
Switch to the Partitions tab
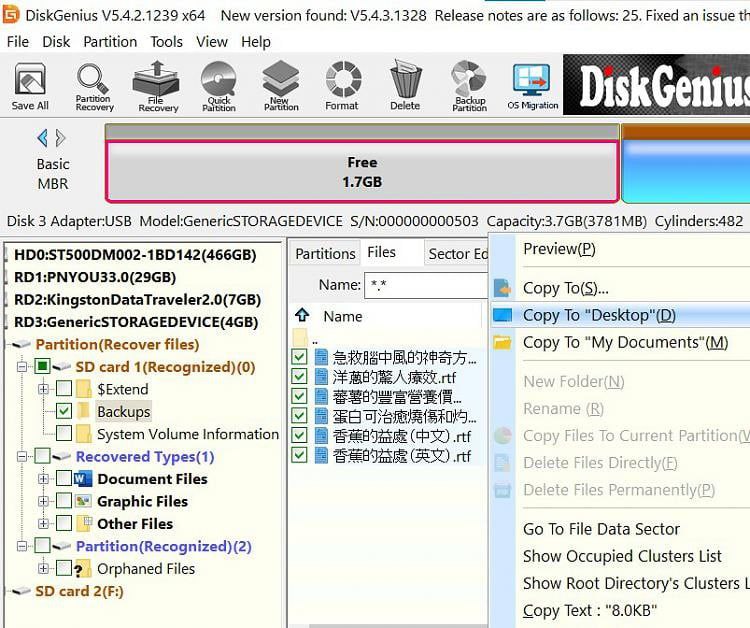(325, 253)
